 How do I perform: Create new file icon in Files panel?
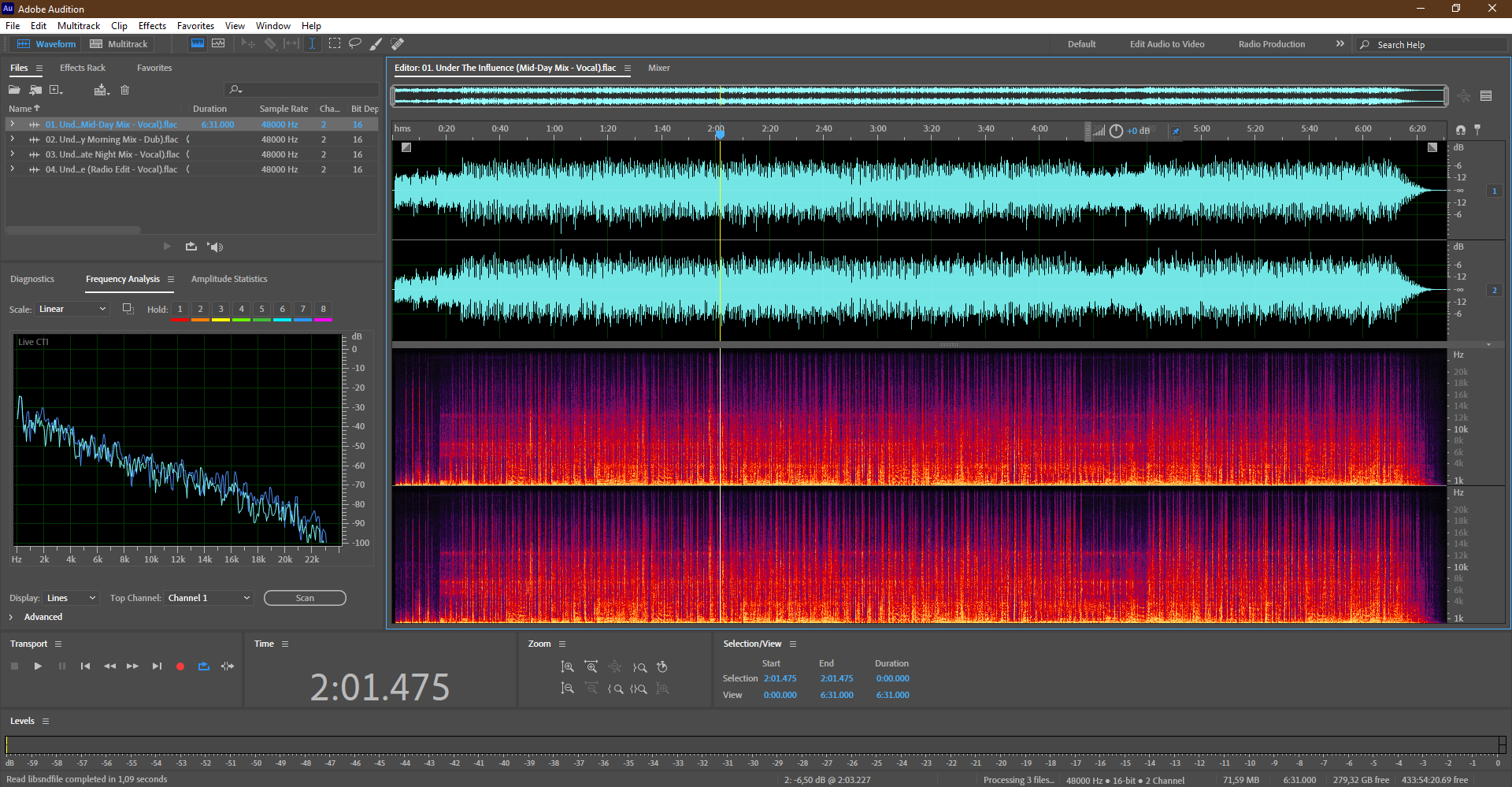pos(56,90)
